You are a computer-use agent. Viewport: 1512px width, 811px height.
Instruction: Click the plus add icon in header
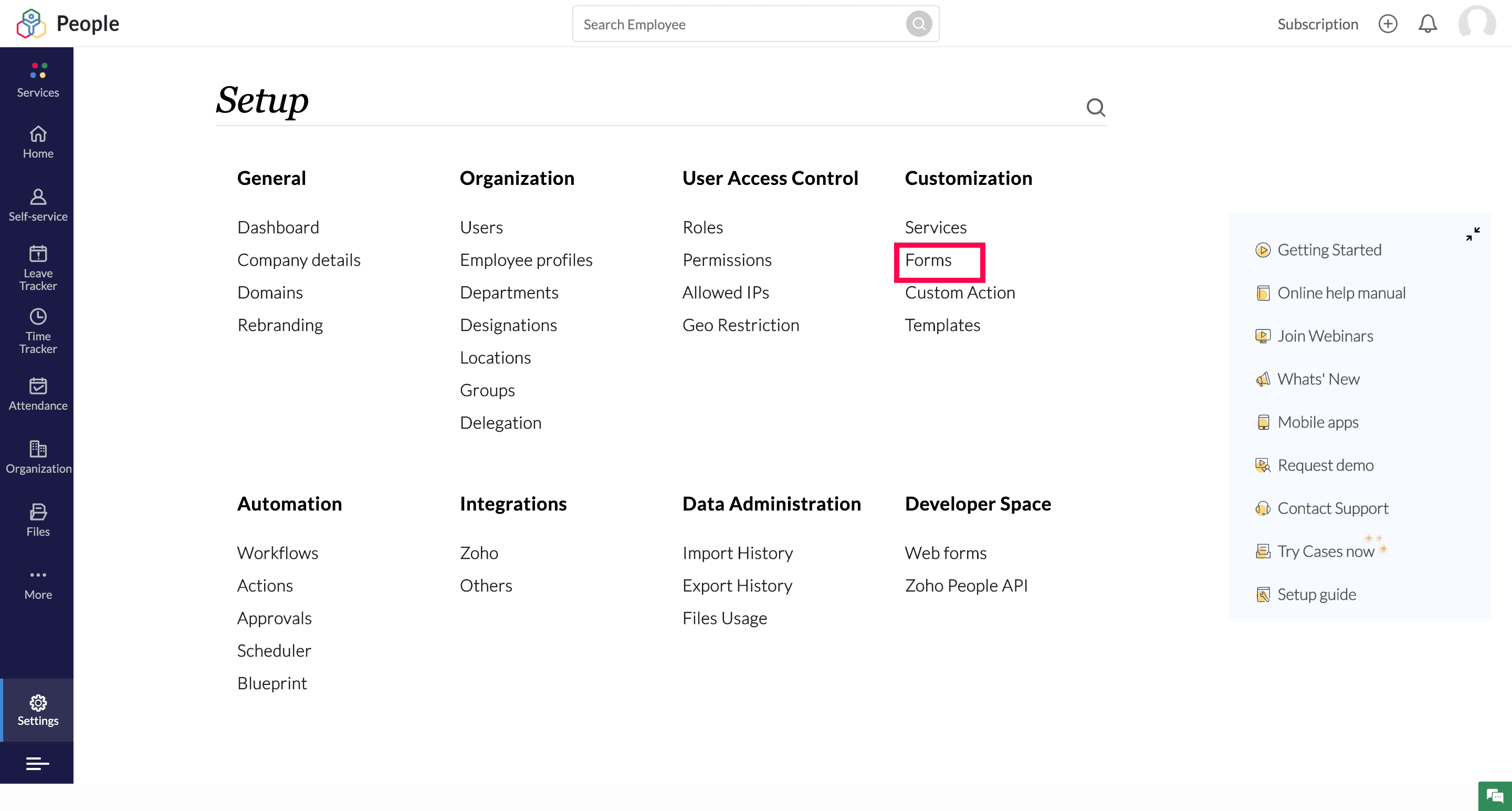[x=1388, y=24]
